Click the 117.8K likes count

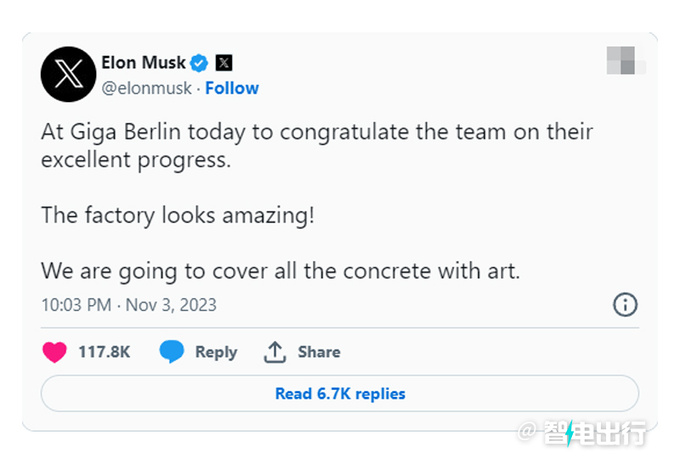point(104,352)
